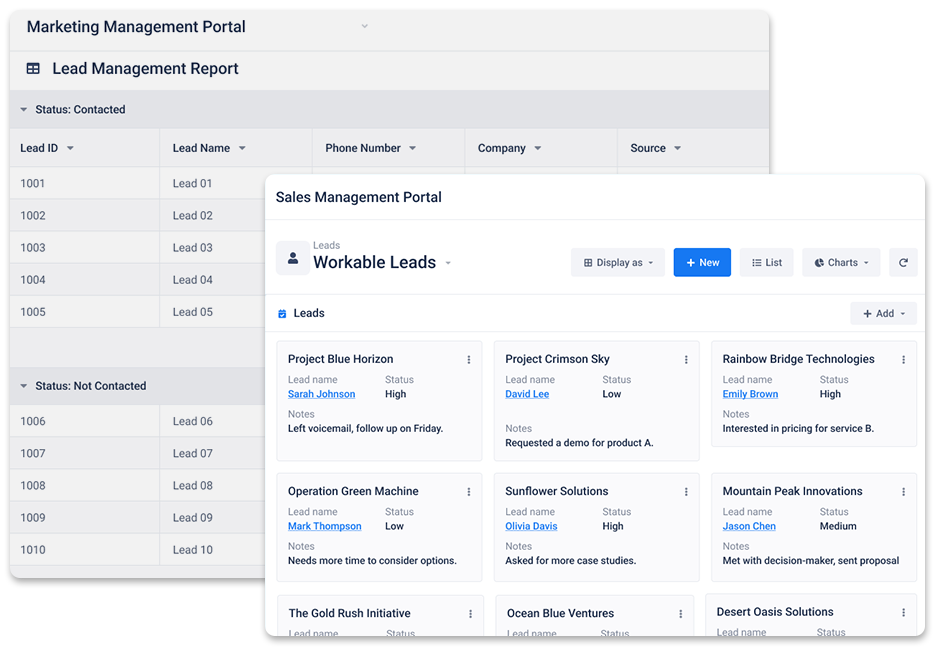The image size is (940, 651).
Task: Open options menu for Rainbow Bridge Technologies
Action: [x=903, y=360]
